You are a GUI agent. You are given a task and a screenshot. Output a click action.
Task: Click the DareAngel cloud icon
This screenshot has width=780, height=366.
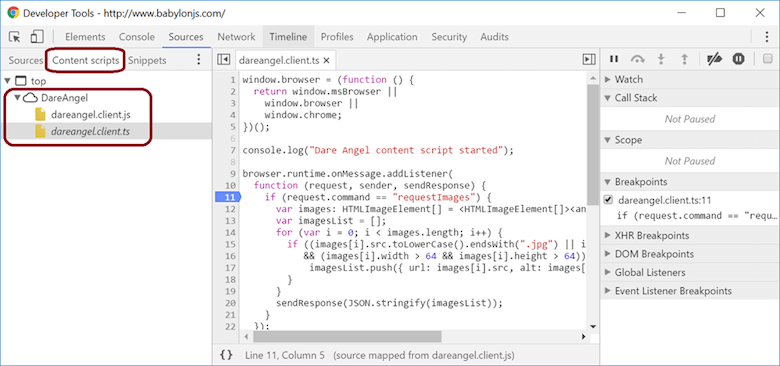tap(31, 97)
